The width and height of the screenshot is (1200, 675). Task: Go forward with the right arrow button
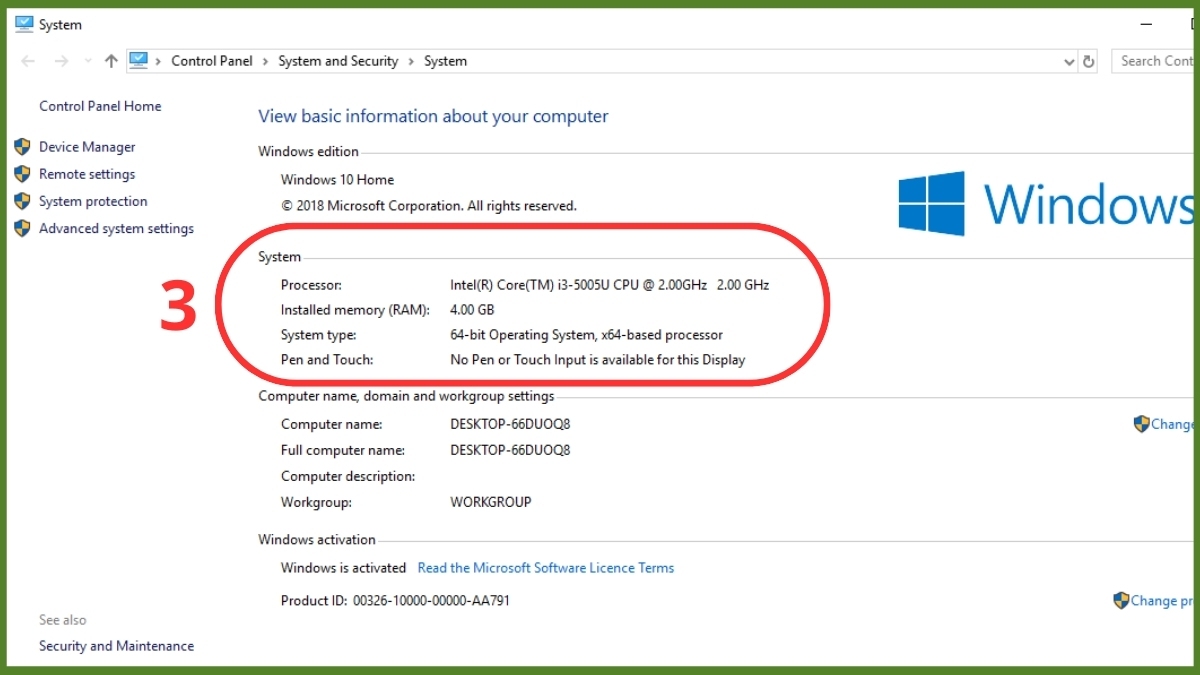coord(61,61)
